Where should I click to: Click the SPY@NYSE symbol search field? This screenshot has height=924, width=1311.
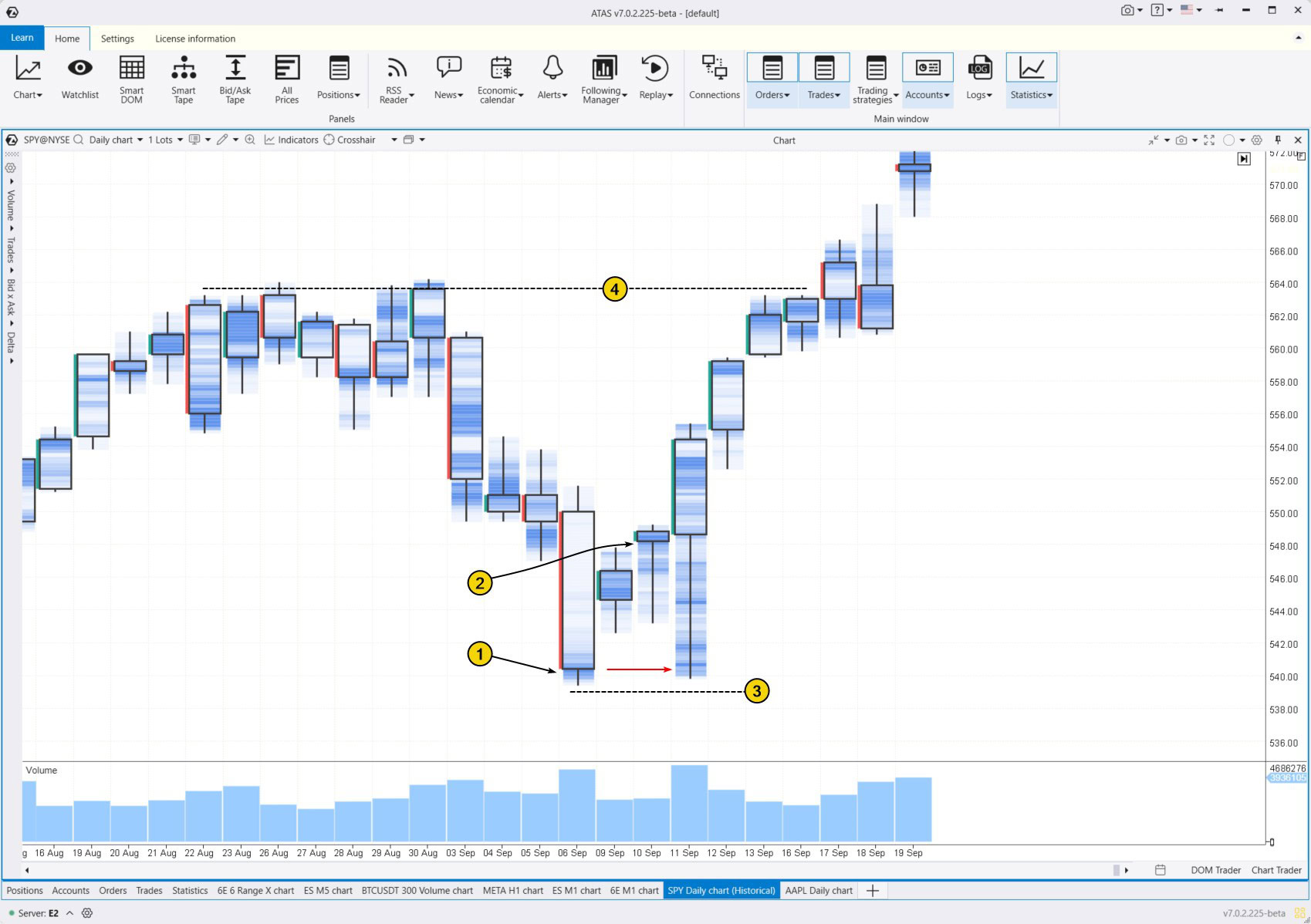coord(48,140)
